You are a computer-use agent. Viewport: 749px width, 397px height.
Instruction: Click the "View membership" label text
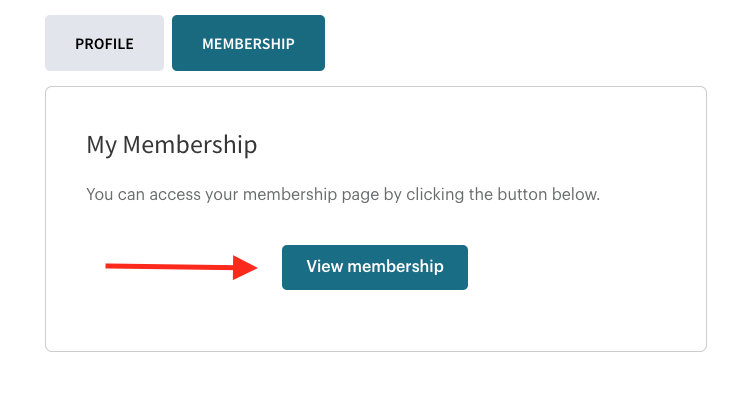[375, 267]
